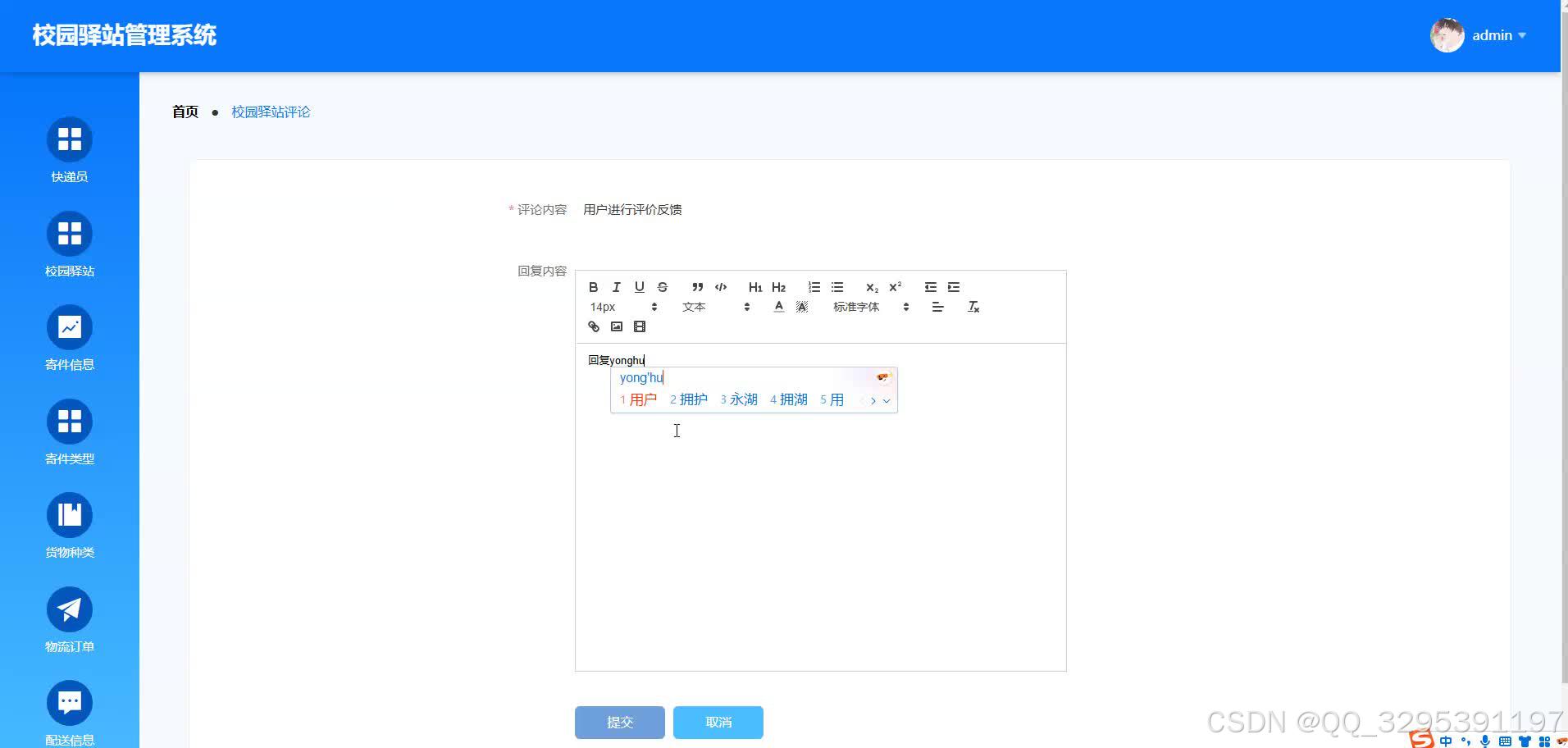
Task: Choose IME candidate 用户
Action: [639, 399]
